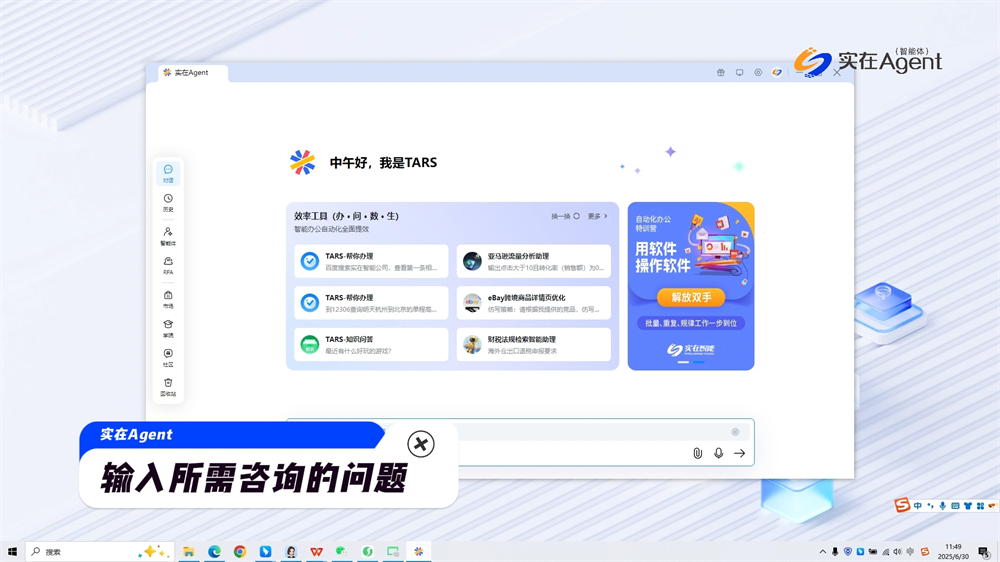The width and height of the screenshot is (1000, 562).
Task: Switch to the 对话 chat tab in sidebar
Action: 168,174
